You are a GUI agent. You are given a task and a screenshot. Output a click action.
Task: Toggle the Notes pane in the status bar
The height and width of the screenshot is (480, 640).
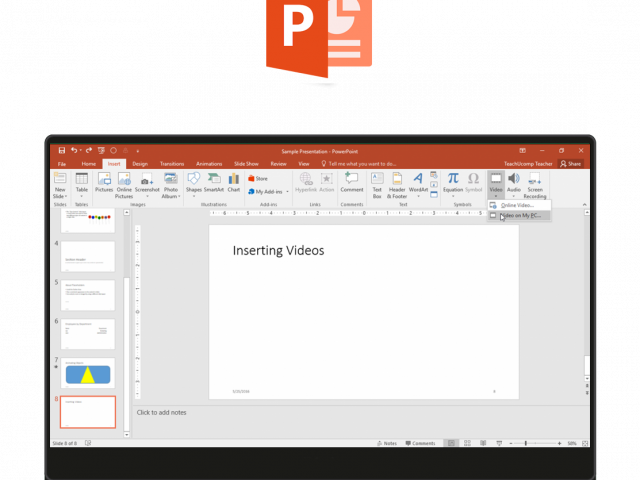coord(389,443)
